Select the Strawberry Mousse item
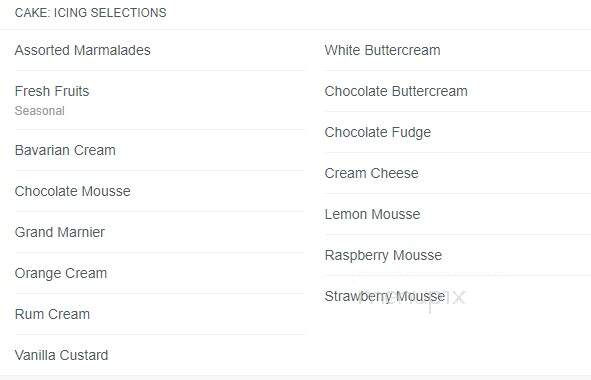 pos(385,296)
